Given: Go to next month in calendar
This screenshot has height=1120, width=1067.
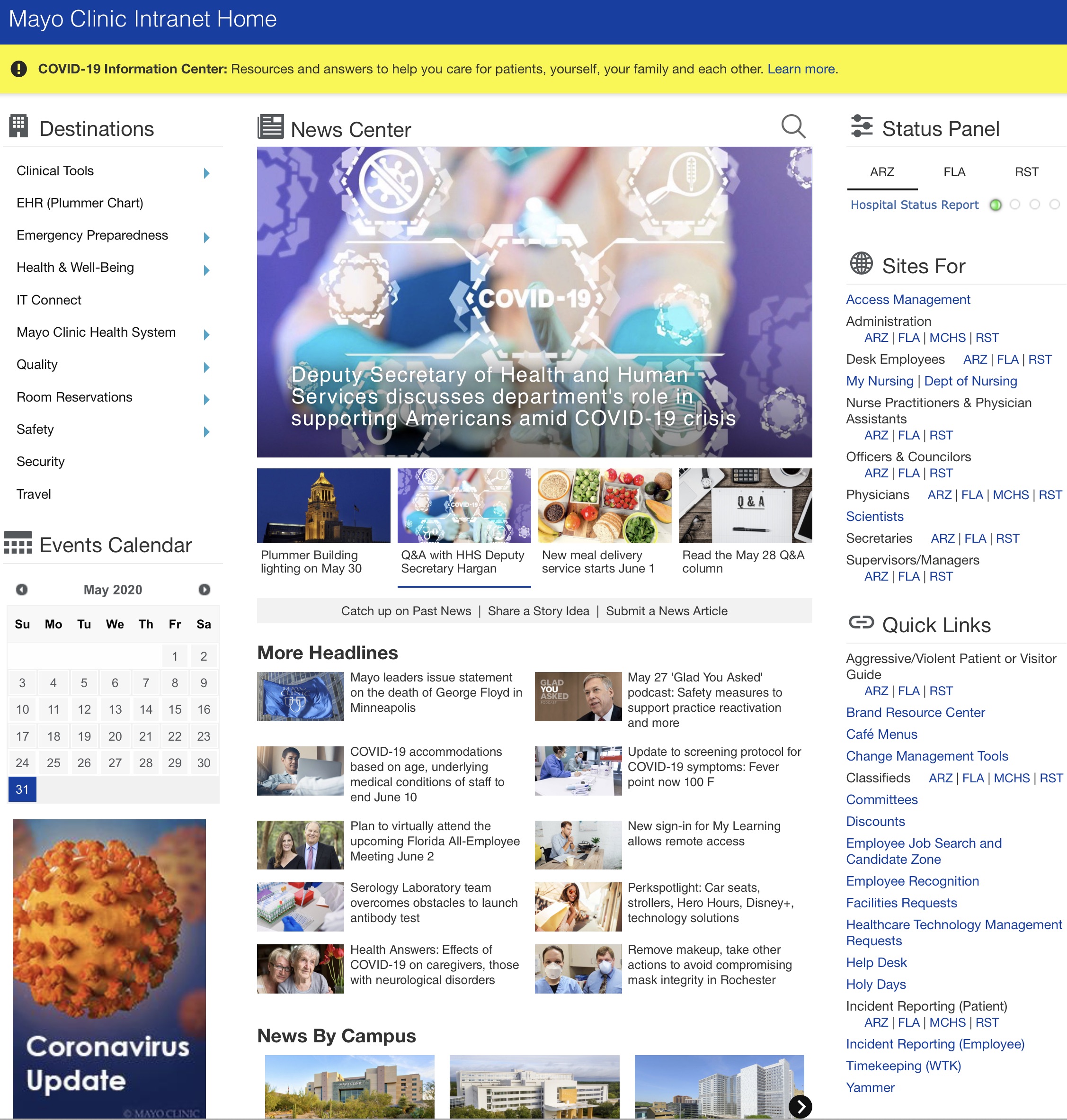Looking at the screenshot, I should coord(204,590).
